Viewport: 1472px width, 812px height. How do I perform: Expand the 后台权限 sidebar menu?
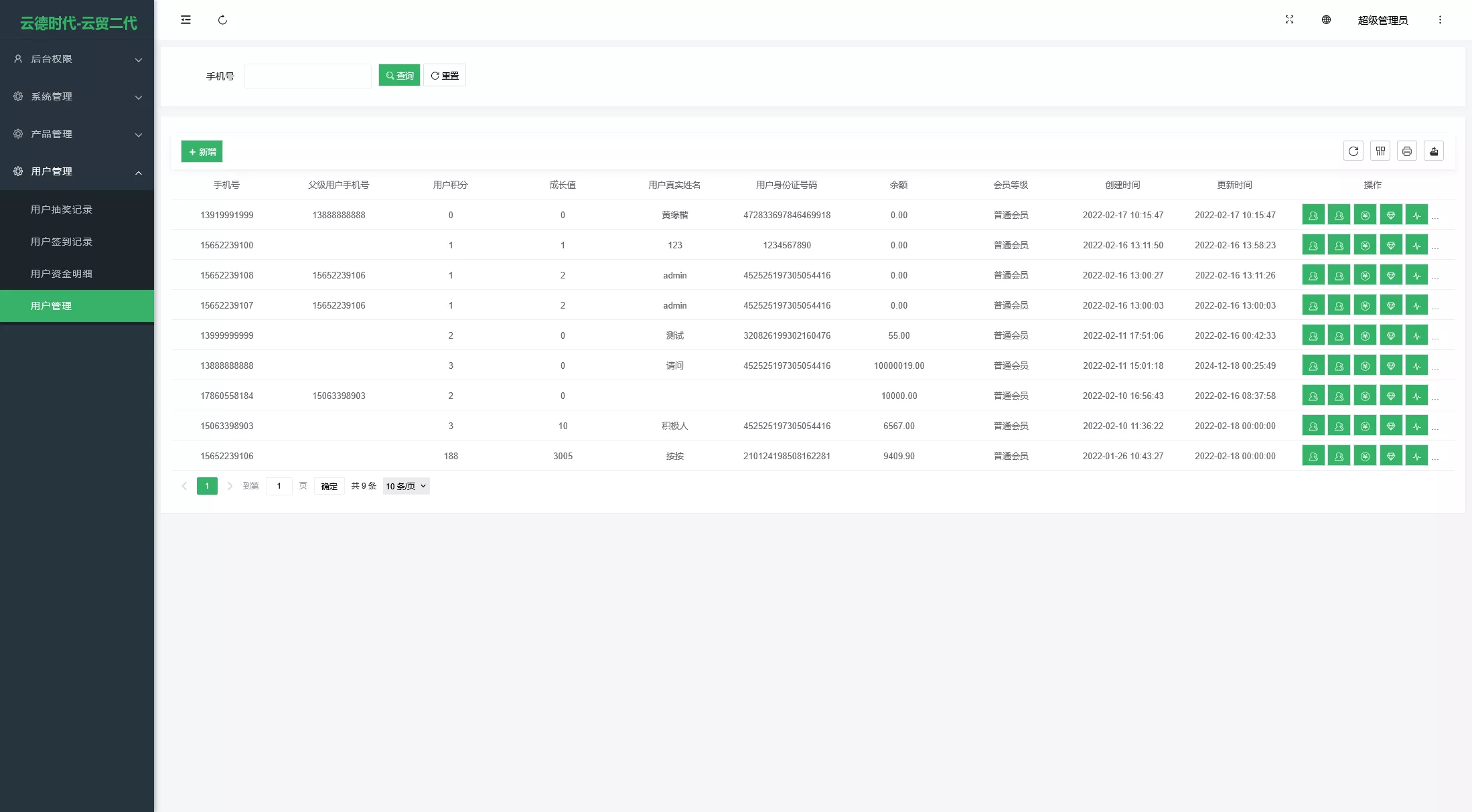click(77, 59)
